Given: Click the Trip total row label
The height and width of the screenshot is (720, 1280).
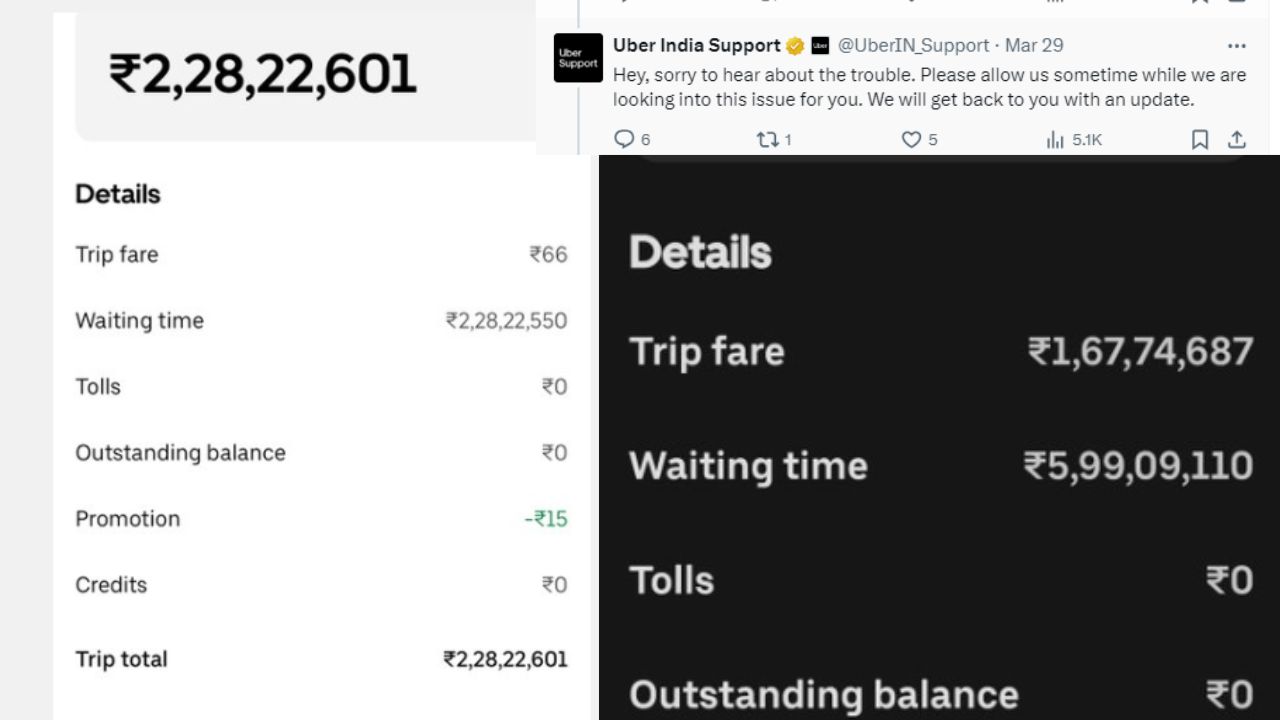Looking at the screenshot, I should 121,659.
